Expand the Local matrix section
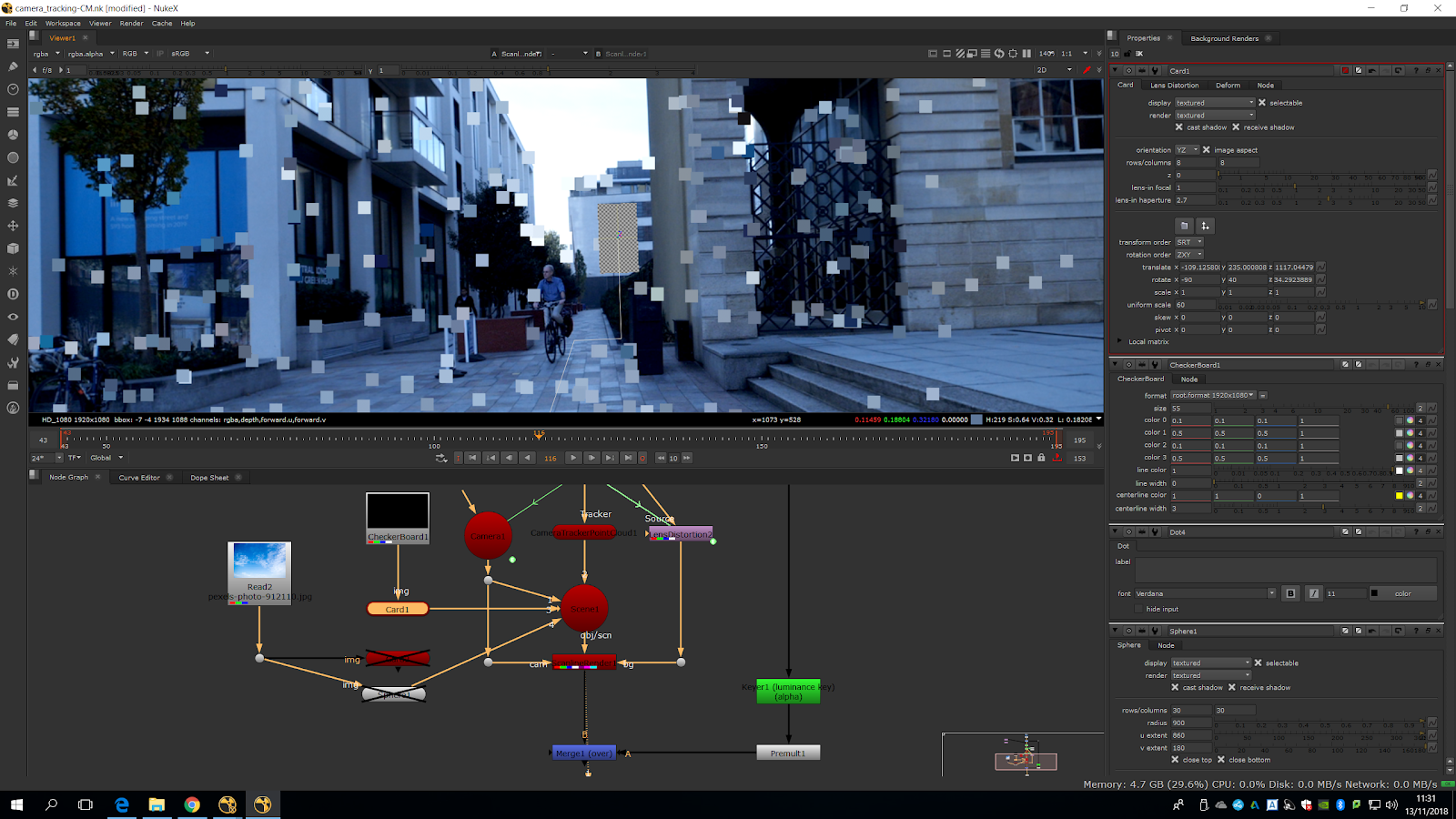The width and height of the screenshot is (1456, 819). pos(1120,342)
